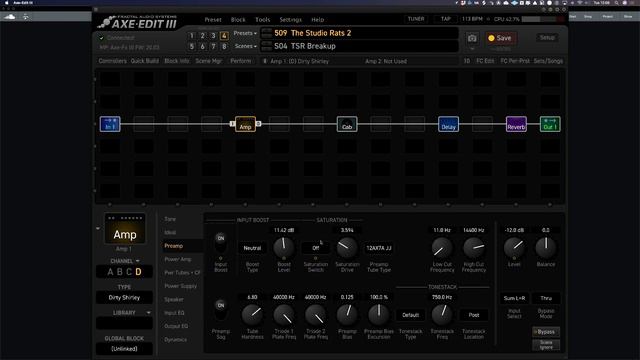Switch to the Power Amp page
Screen dimensions: 640x360
click(178, 259)
